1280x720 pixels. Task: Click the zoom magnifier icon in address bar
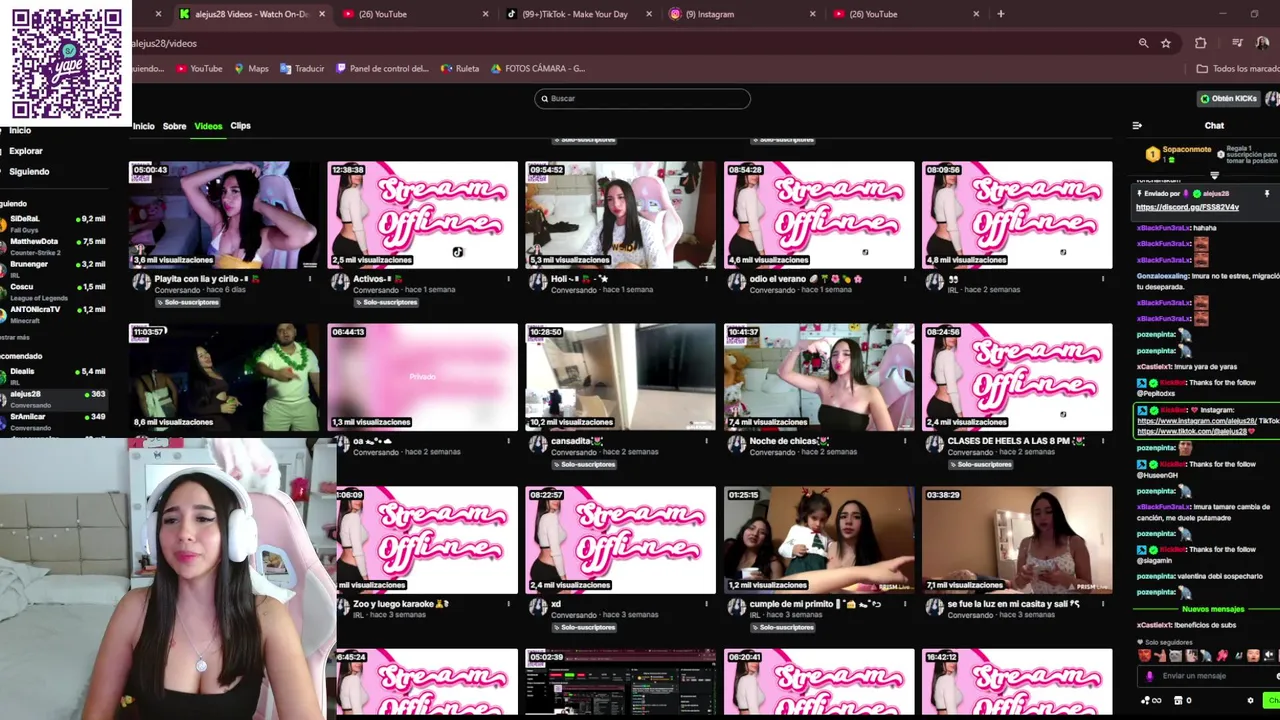1143,43
